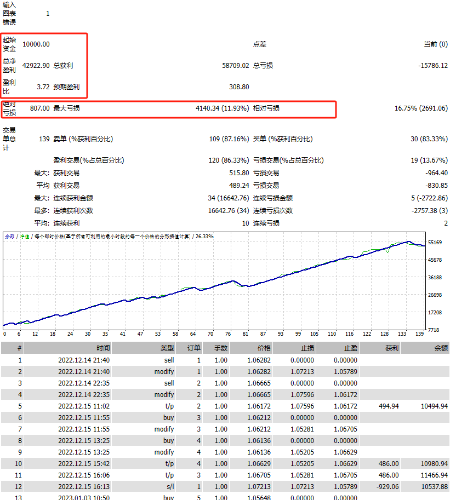Click time 2022.12.15 15:42
473x500 pixels.
point(84,463)
